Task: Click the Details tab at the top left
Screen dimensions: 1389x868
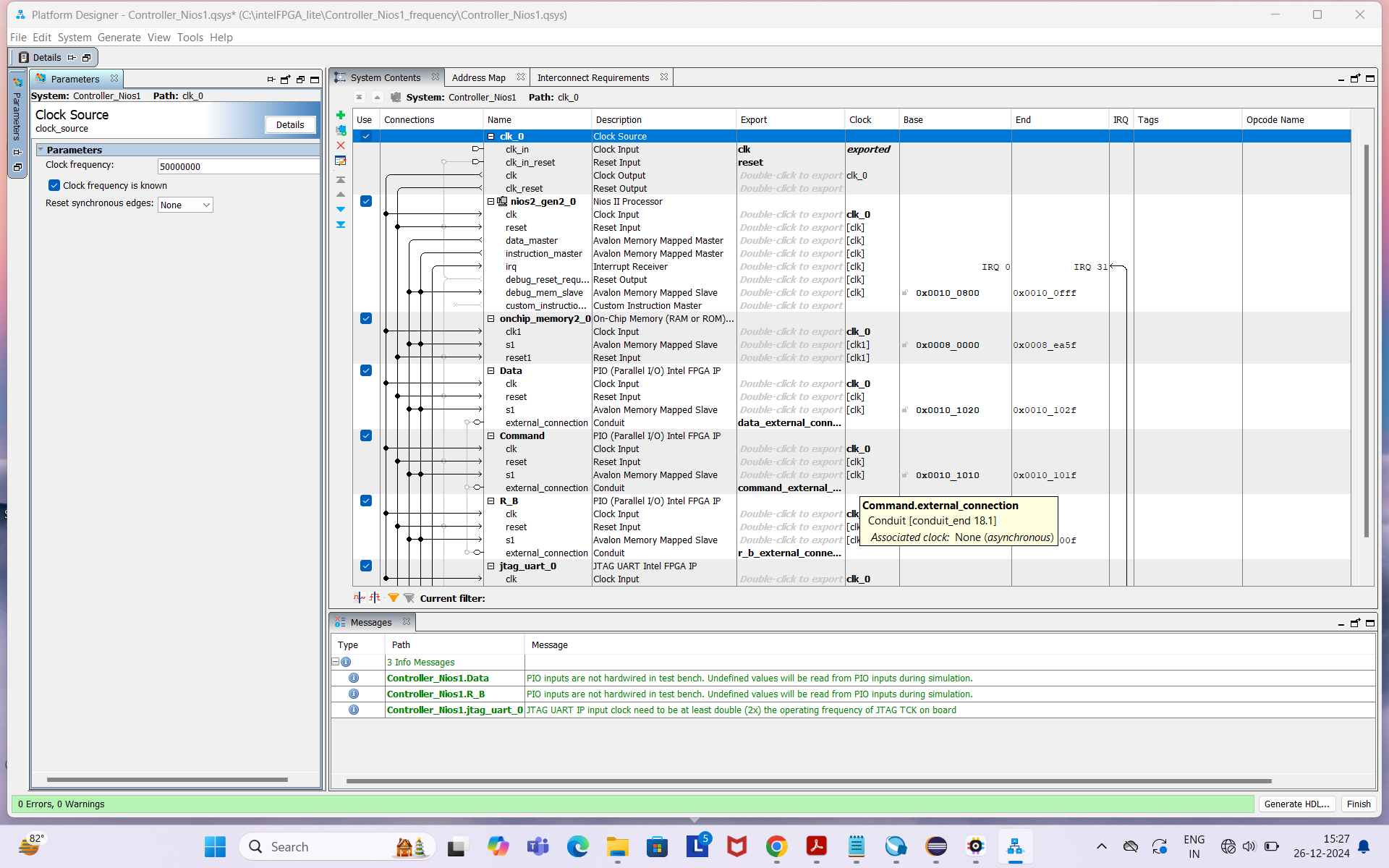Action: [47, 57]
